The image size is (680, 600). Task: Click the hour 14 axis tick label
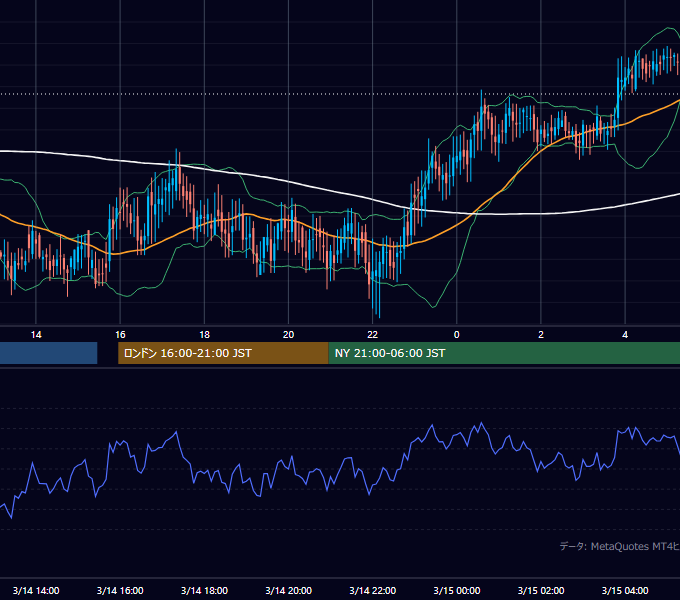(36, 335)
